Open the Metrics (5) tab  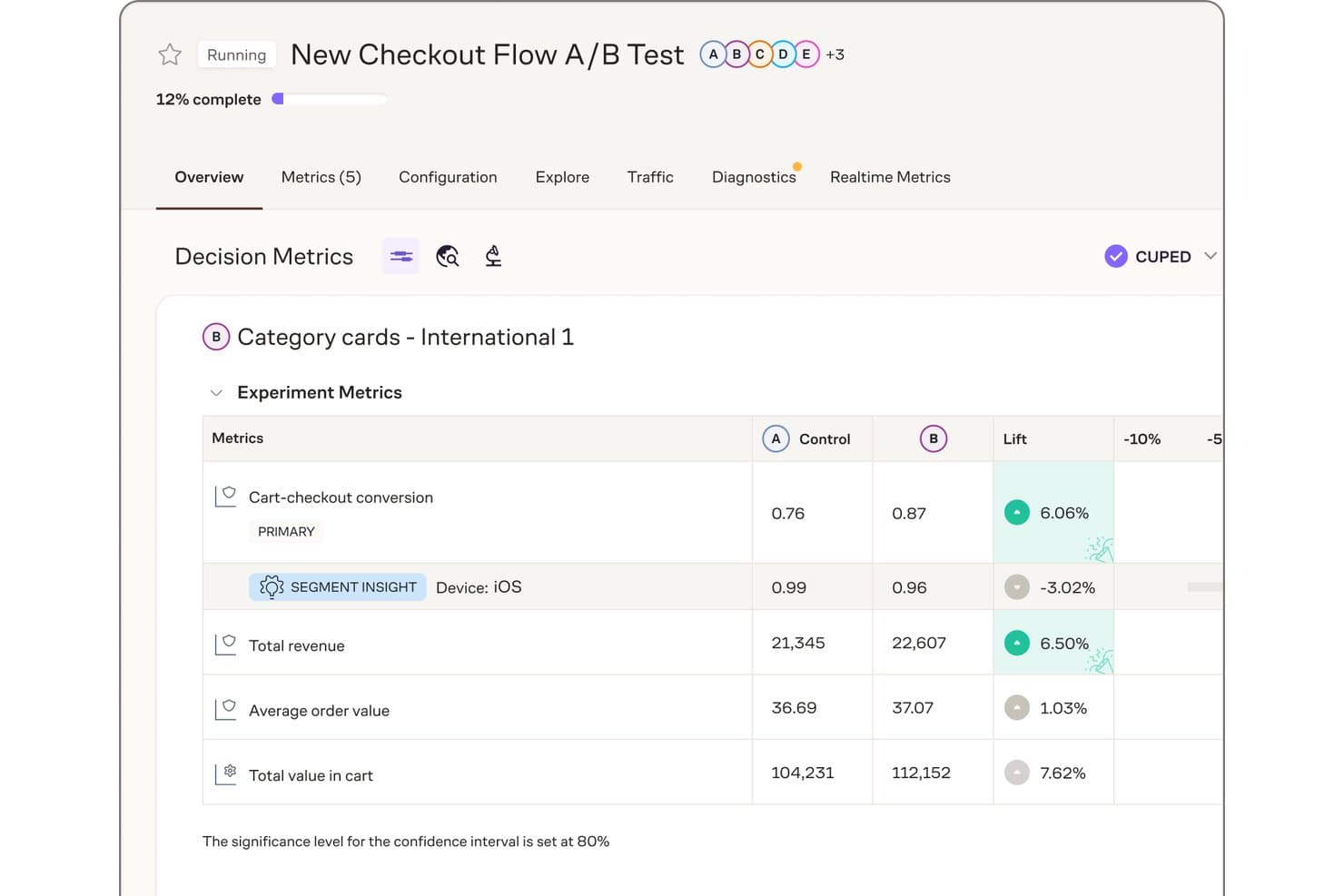[x=321, y=177]
